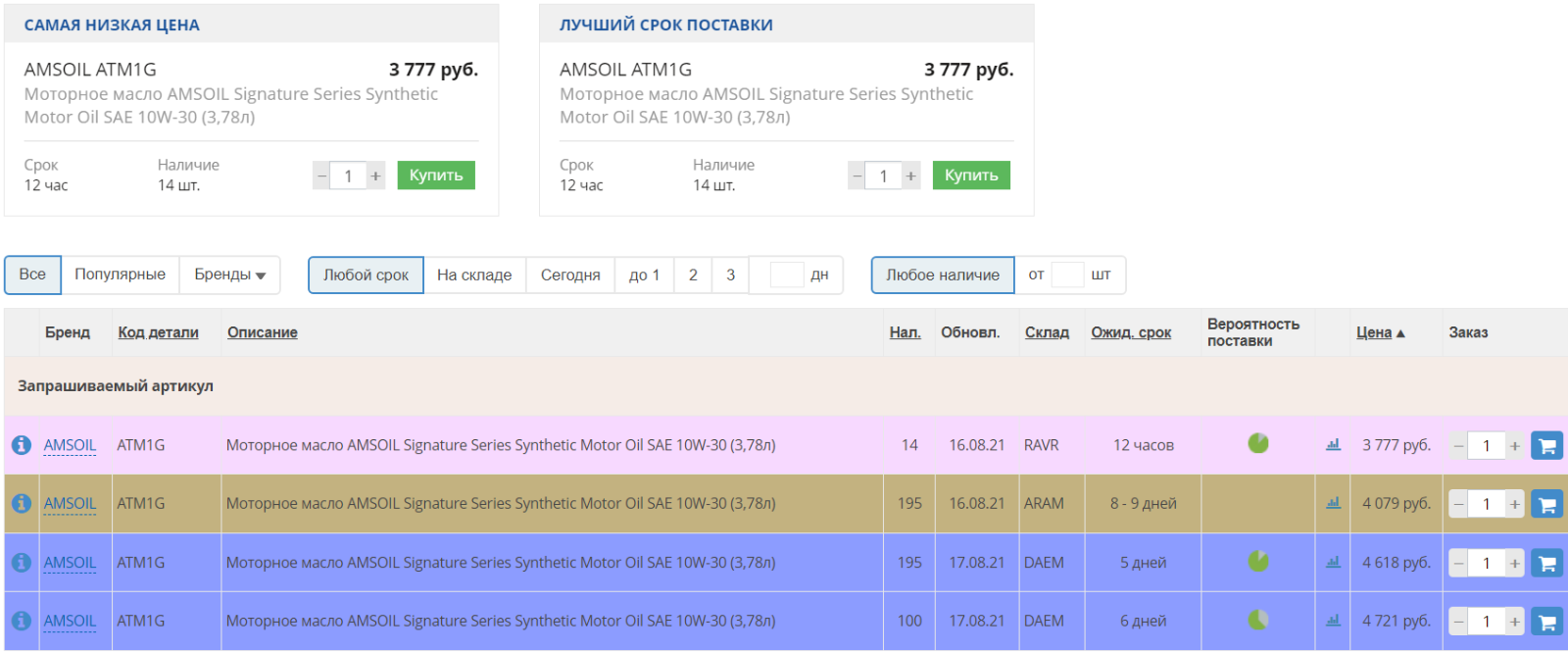Open AMSOIL brand link in 6 дней row

(70, 621)
